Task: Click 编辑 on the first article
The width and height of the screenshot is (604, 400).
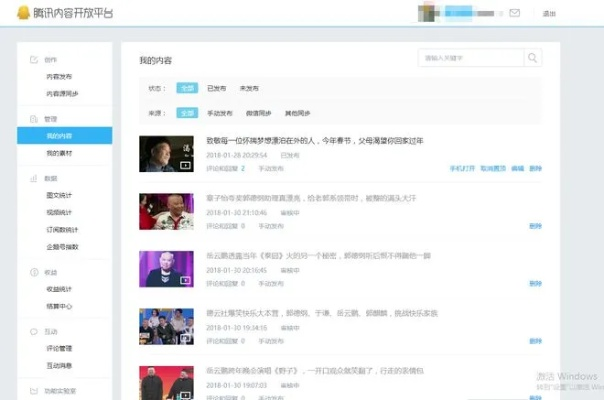Action: [517, 168]
